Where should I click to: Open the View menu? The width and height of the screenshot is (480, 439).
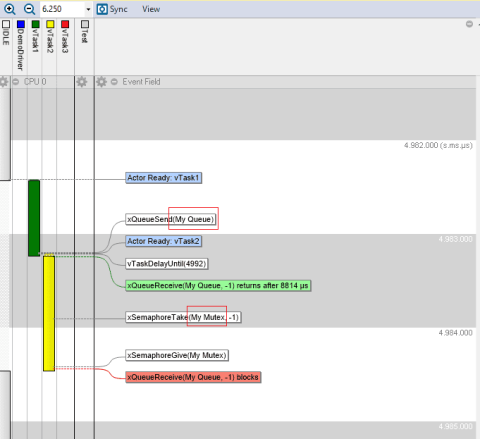[x=151, y=9]
